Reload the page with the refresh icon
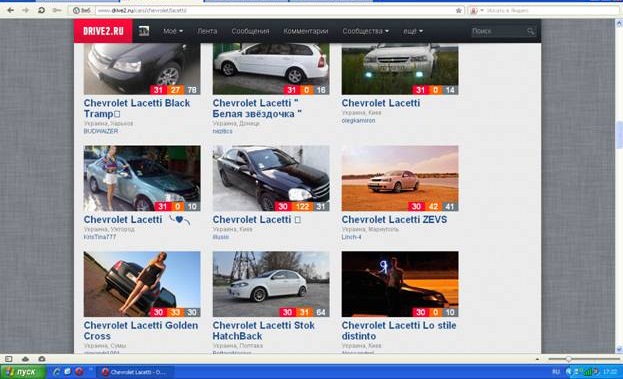The width and height of the screenshot is (623, 379). tap(41, 10)
